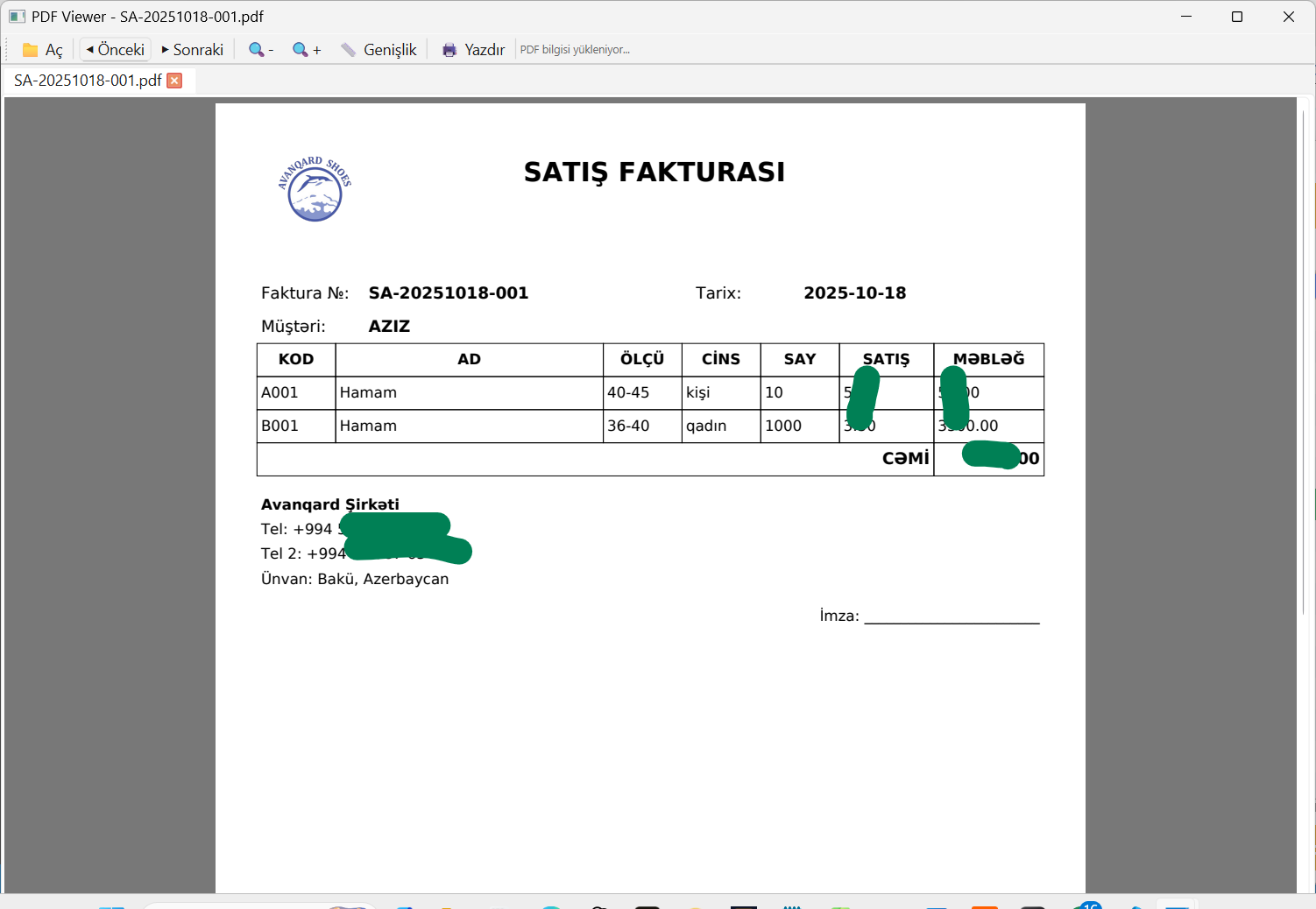The height and width of the screenshot is (909, 1316).
Task: Open a file with the Aç folder icon
Action: [x=42, y=50]
